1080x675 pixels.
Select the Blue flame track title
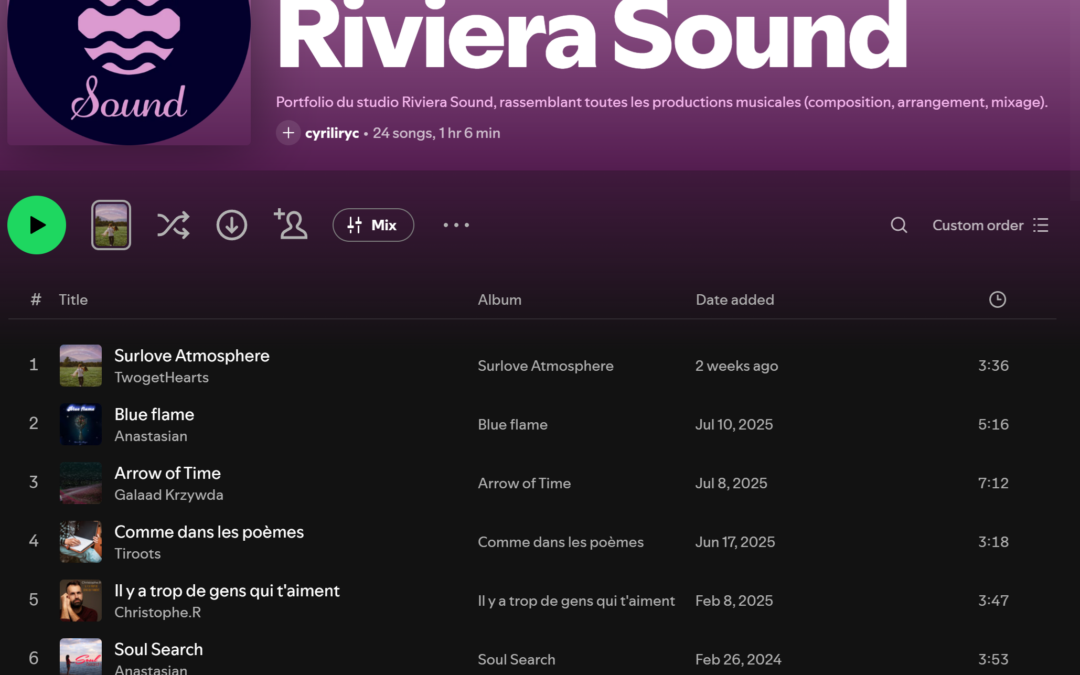pyautogui.click(x=154, y=414)
